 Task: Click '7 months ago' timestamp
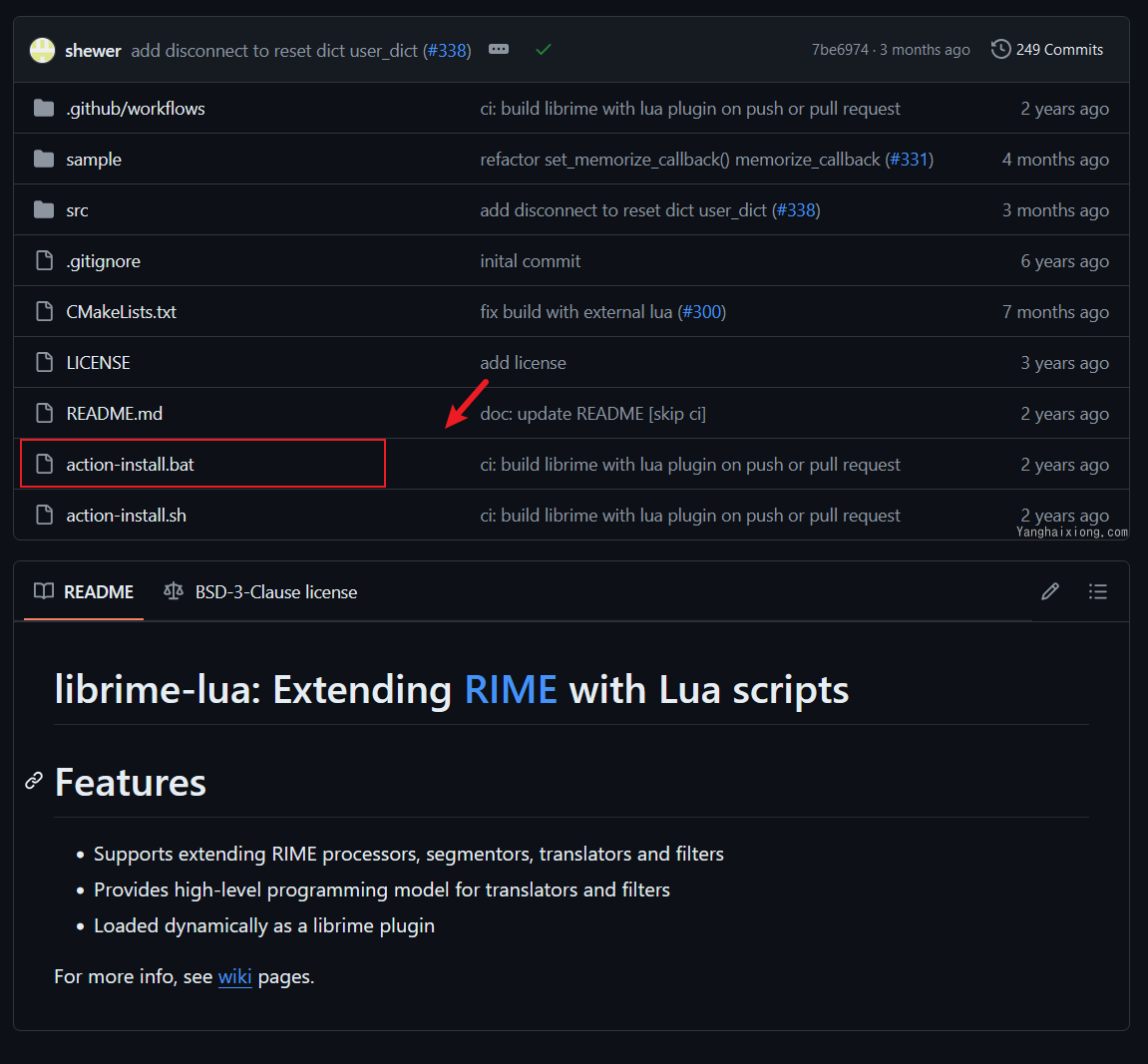1055,312
